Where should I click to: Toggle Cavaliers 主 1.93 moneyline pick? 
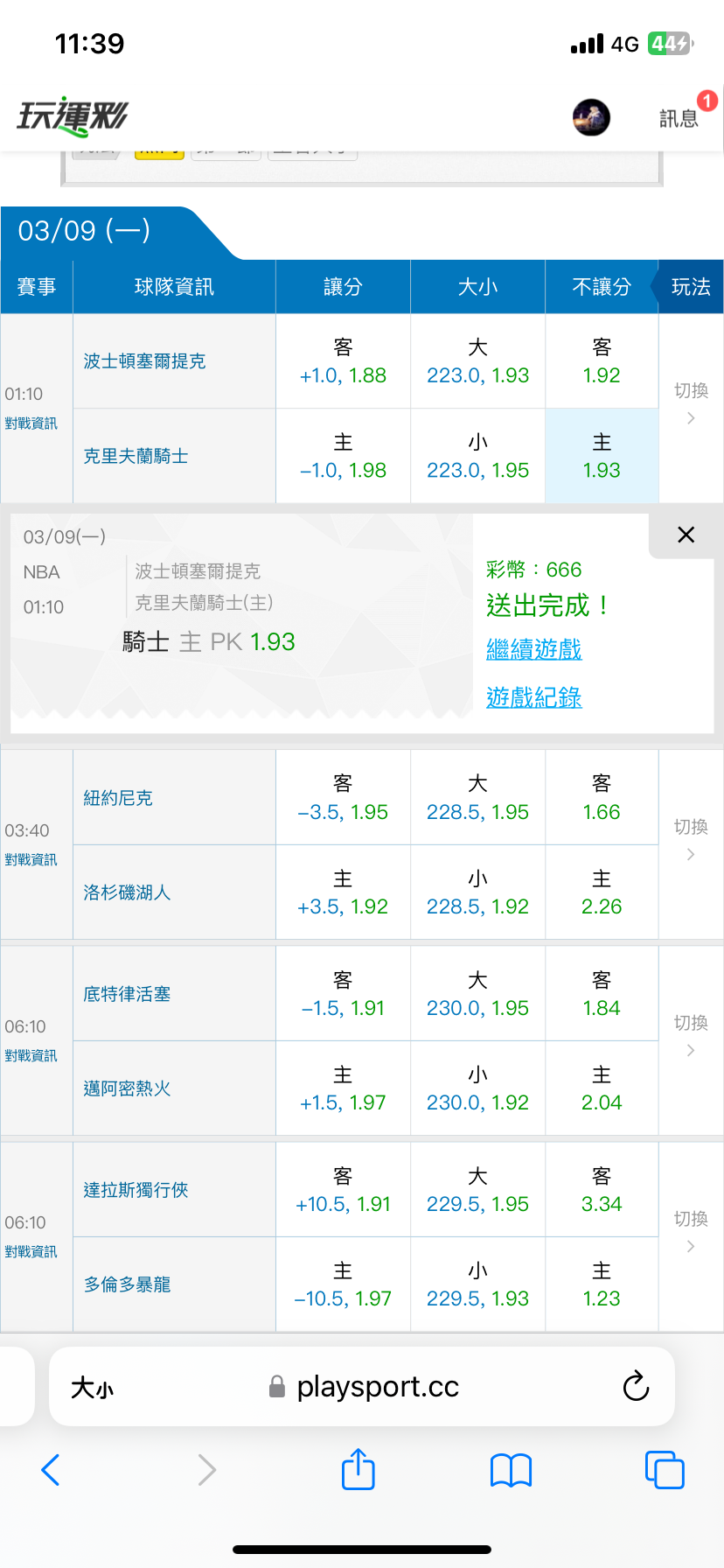[x=602, y=456]
